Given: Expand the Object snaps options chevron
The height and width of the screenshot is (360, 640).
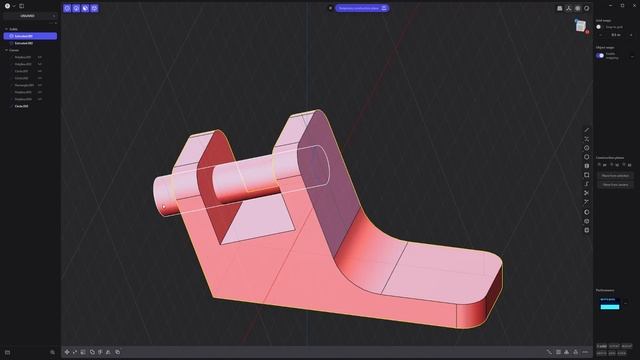Looking at the screenshot, I should (632, 56).
